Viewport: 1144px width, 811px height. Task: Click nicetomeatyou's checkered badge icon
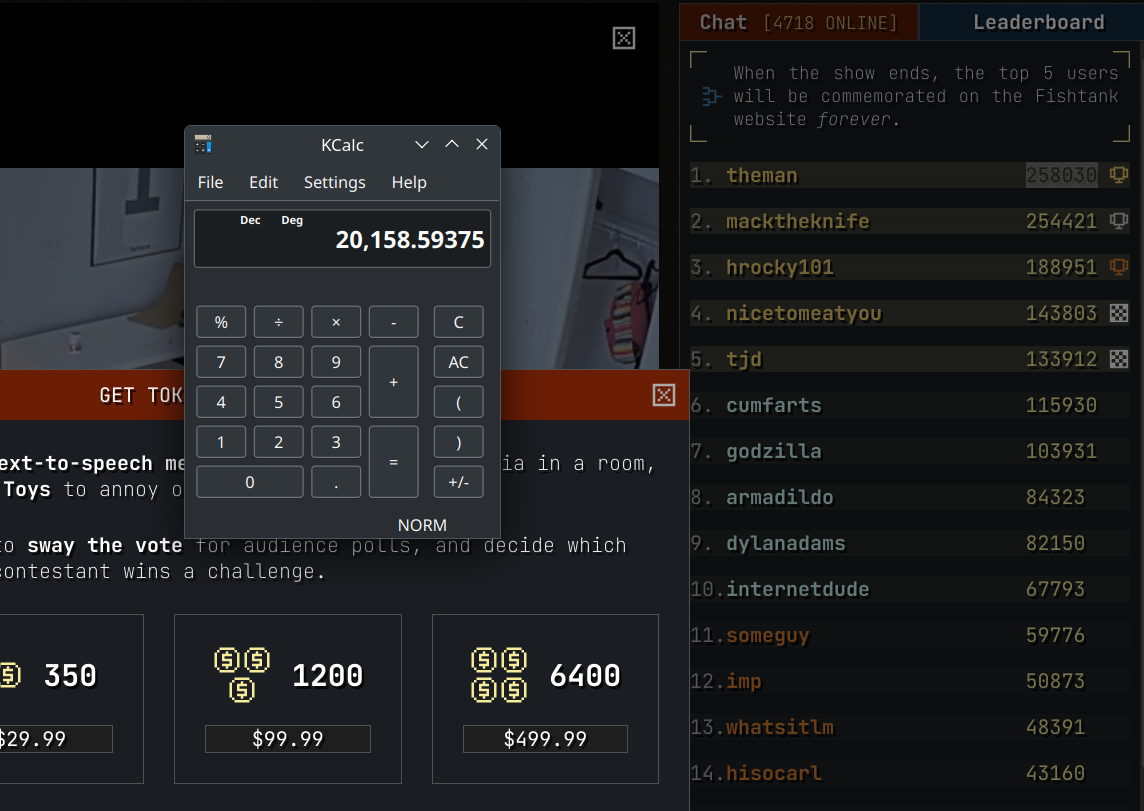pyautogui.click(x=1118, y=313)
